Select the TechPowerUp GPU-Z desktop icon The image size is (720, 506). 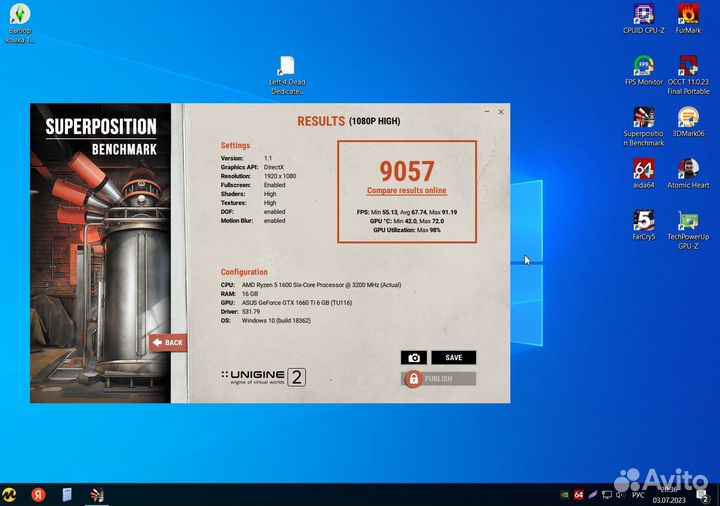coord(688,230)
